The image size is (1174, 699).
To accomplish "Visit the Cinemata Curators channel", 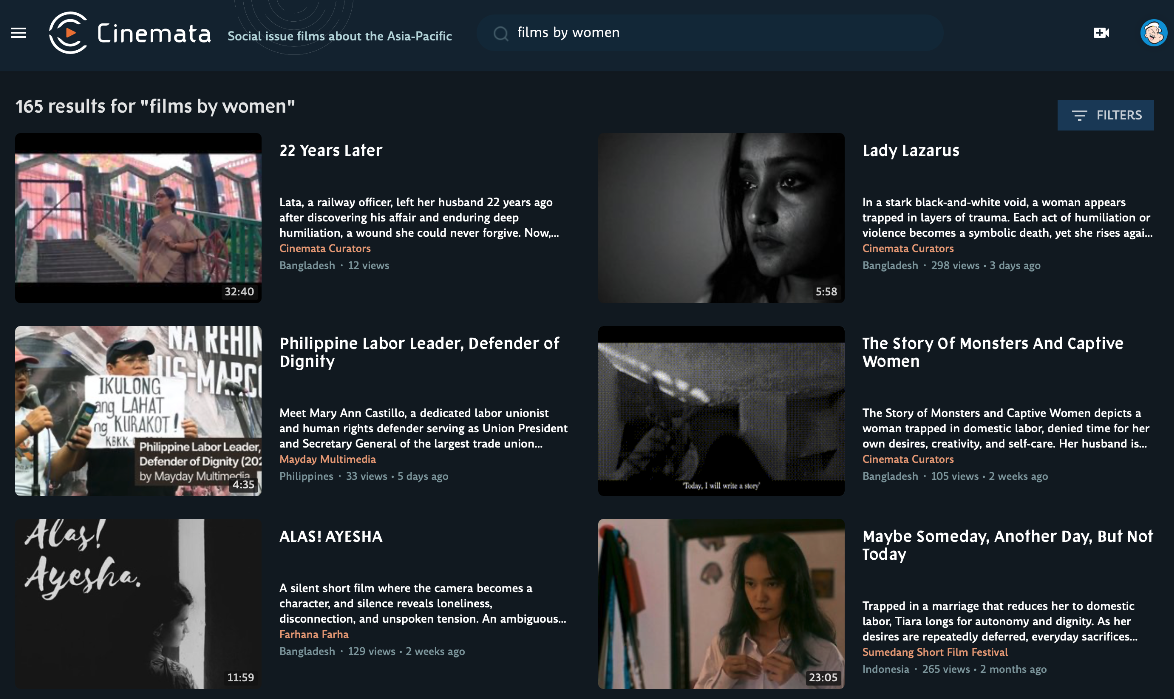I will click(x=324, y=248).
